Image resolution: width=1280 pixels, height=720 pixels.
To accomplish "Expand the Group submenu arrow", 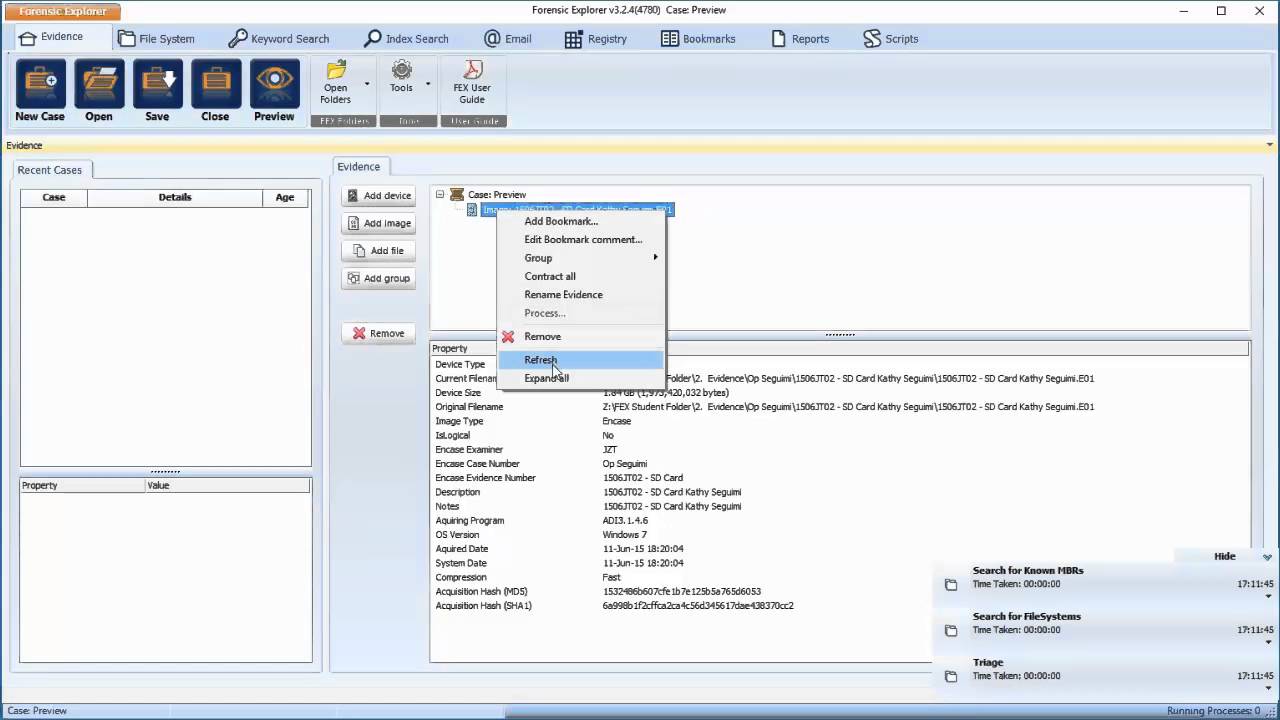I will point(656,258).
